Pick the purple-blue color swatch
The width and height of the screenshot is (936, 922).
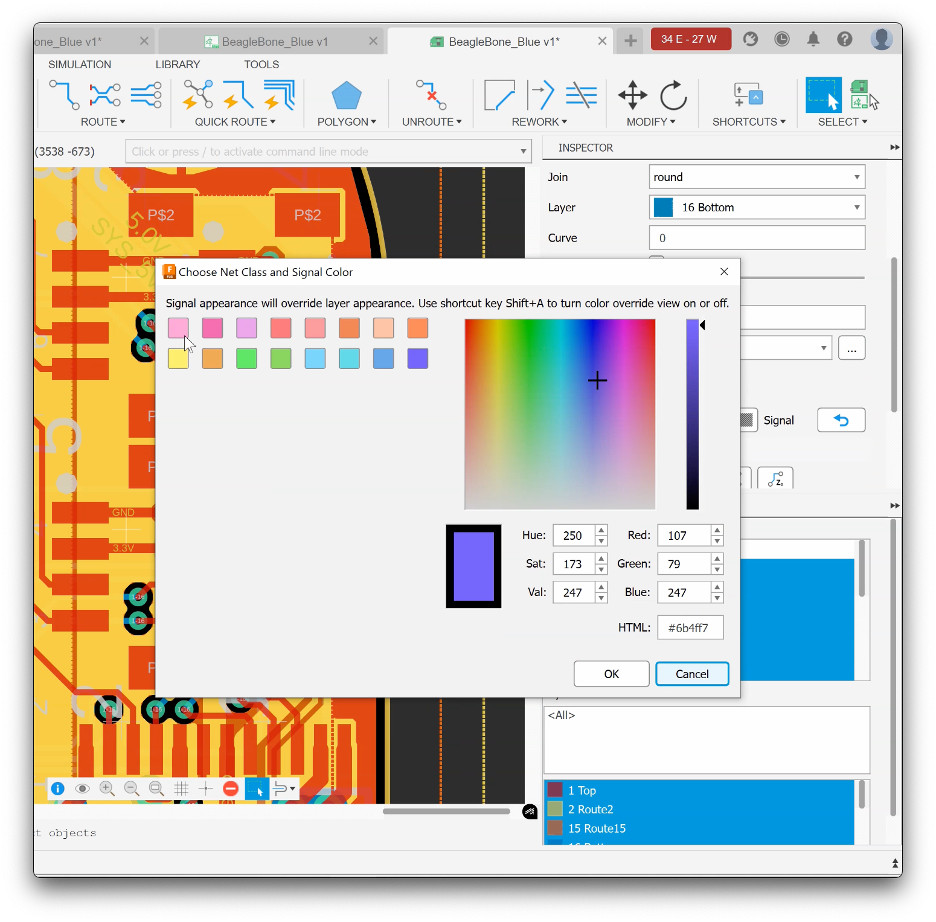(417, 359)
